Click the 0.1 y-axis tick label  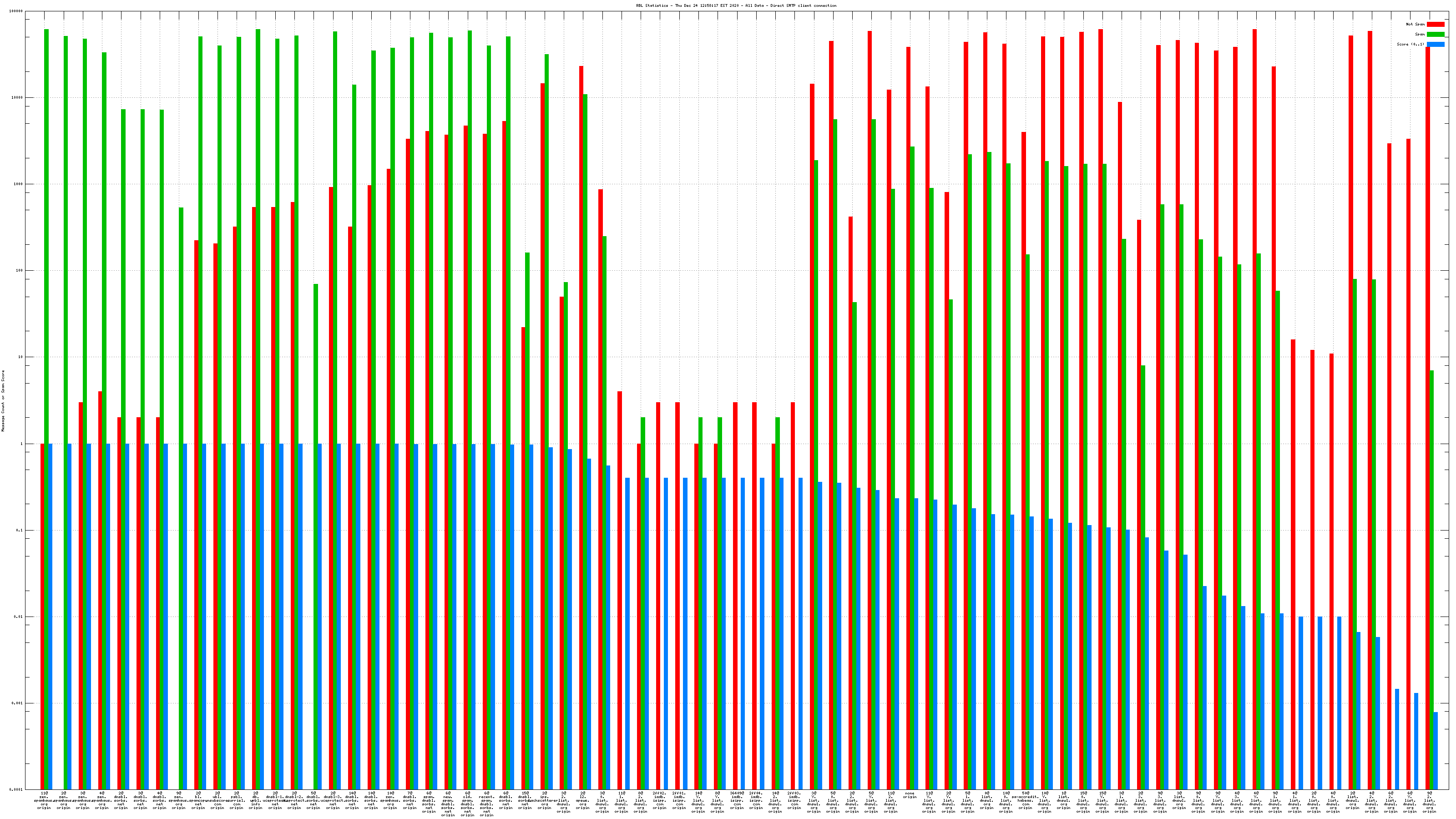pyautogui.click(x=18, y=530)
